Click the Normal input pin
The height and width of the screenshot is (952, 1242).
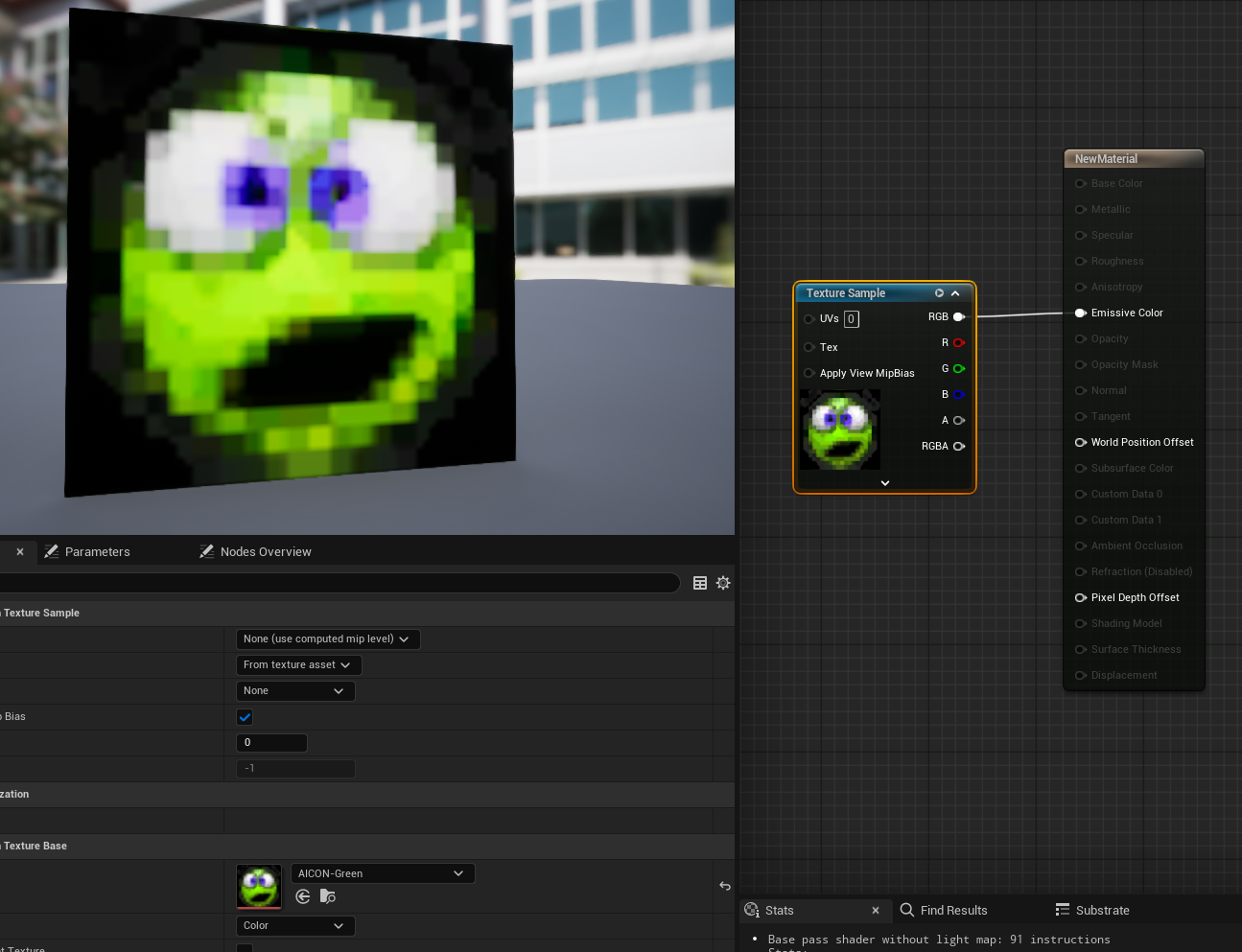(1081, 390)
